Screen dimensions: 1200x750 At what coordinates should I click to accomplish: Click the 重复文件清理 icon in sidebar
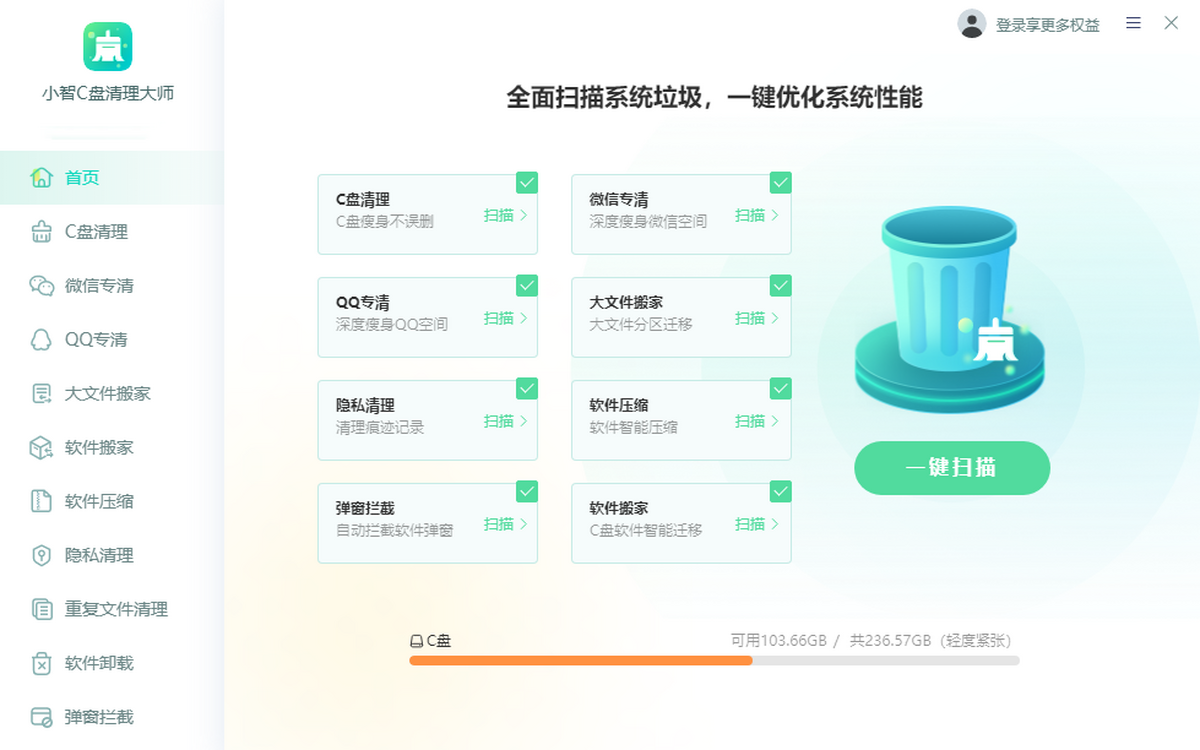41,610
